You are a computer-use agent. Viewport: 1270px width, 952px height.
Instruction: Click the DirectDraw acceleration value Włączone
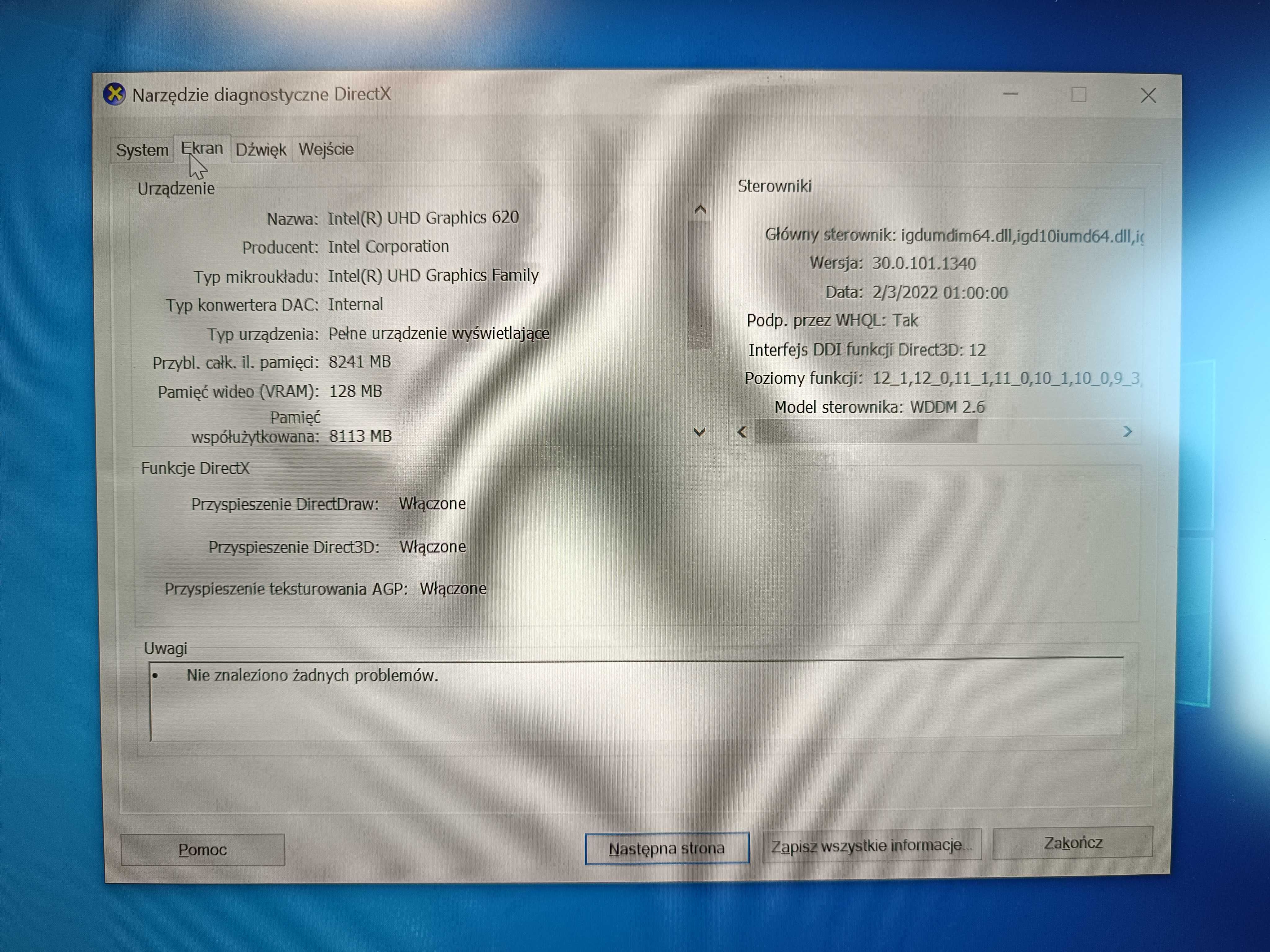coord(432,504)
